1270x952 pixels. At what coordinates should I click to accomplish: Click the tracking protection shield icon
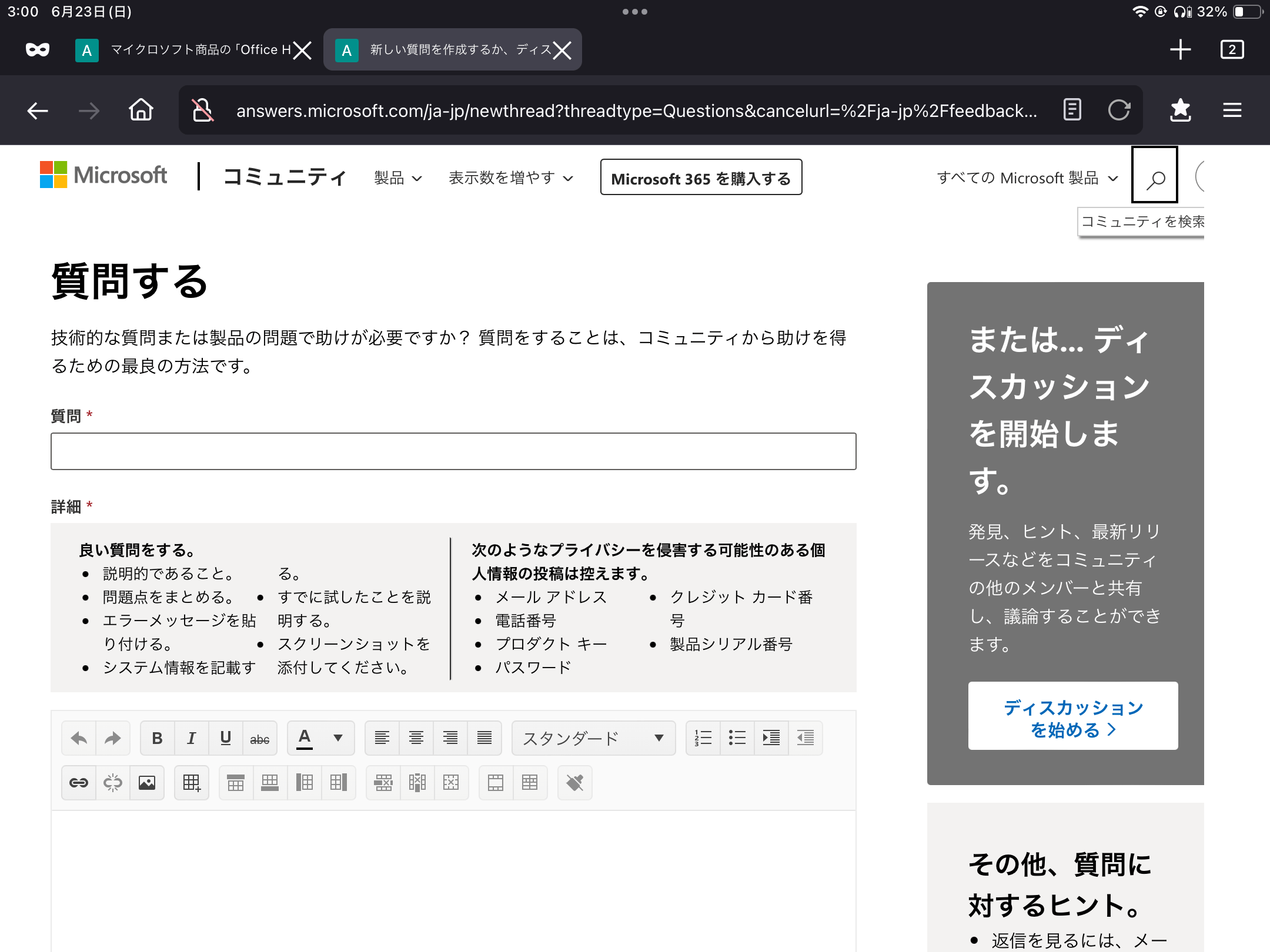pyautogui.click(x=202, y=110)
